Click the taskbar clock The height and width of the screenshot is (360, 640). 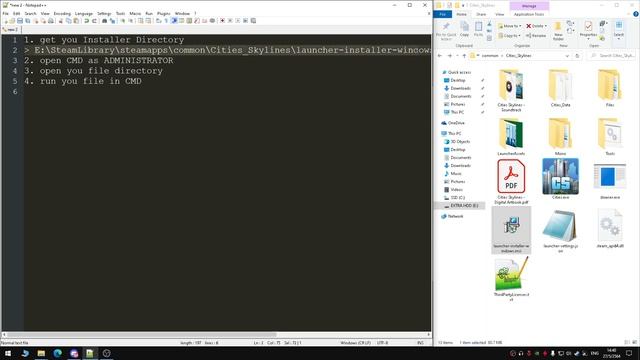pos(611,353)
